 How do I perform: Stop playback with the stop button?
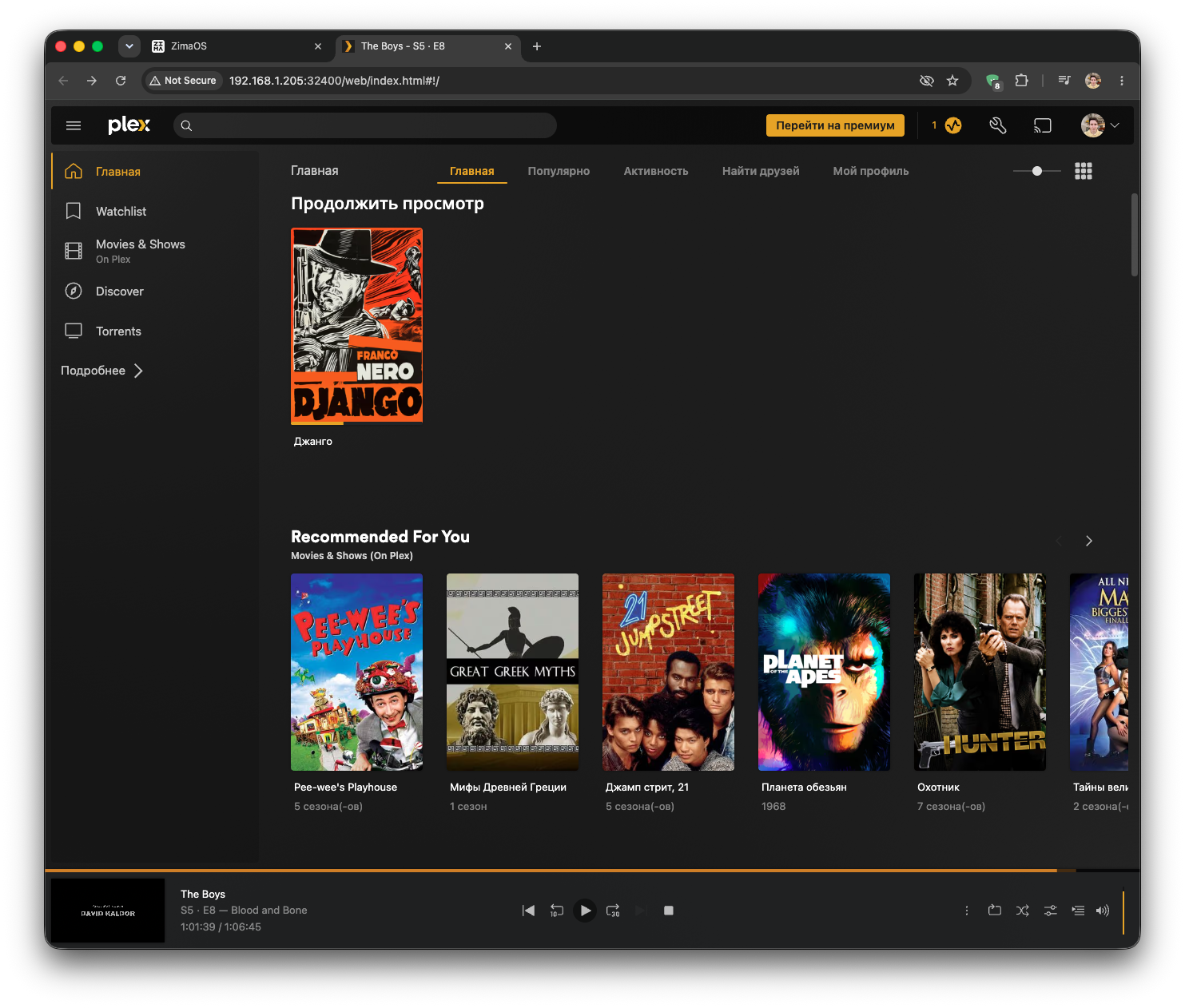(669, 911)
